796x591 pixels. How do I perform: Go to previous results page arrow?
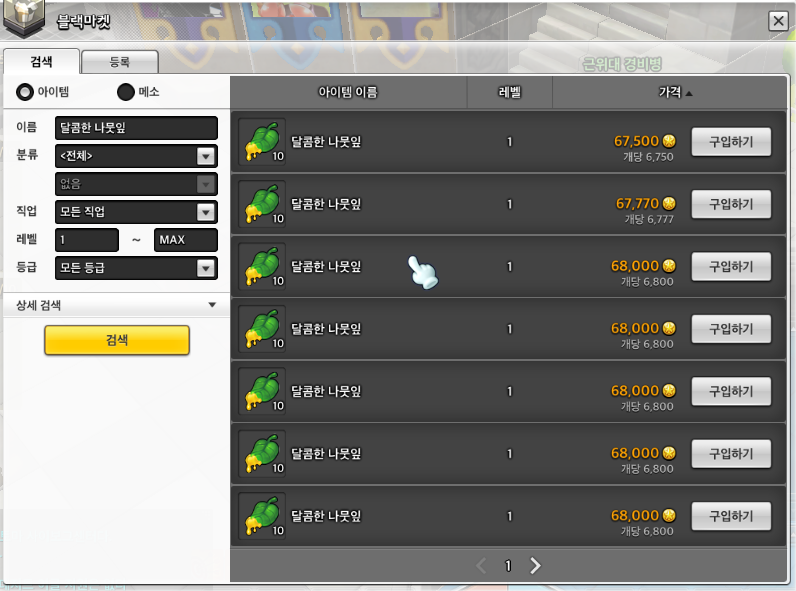tap(481, 565)
